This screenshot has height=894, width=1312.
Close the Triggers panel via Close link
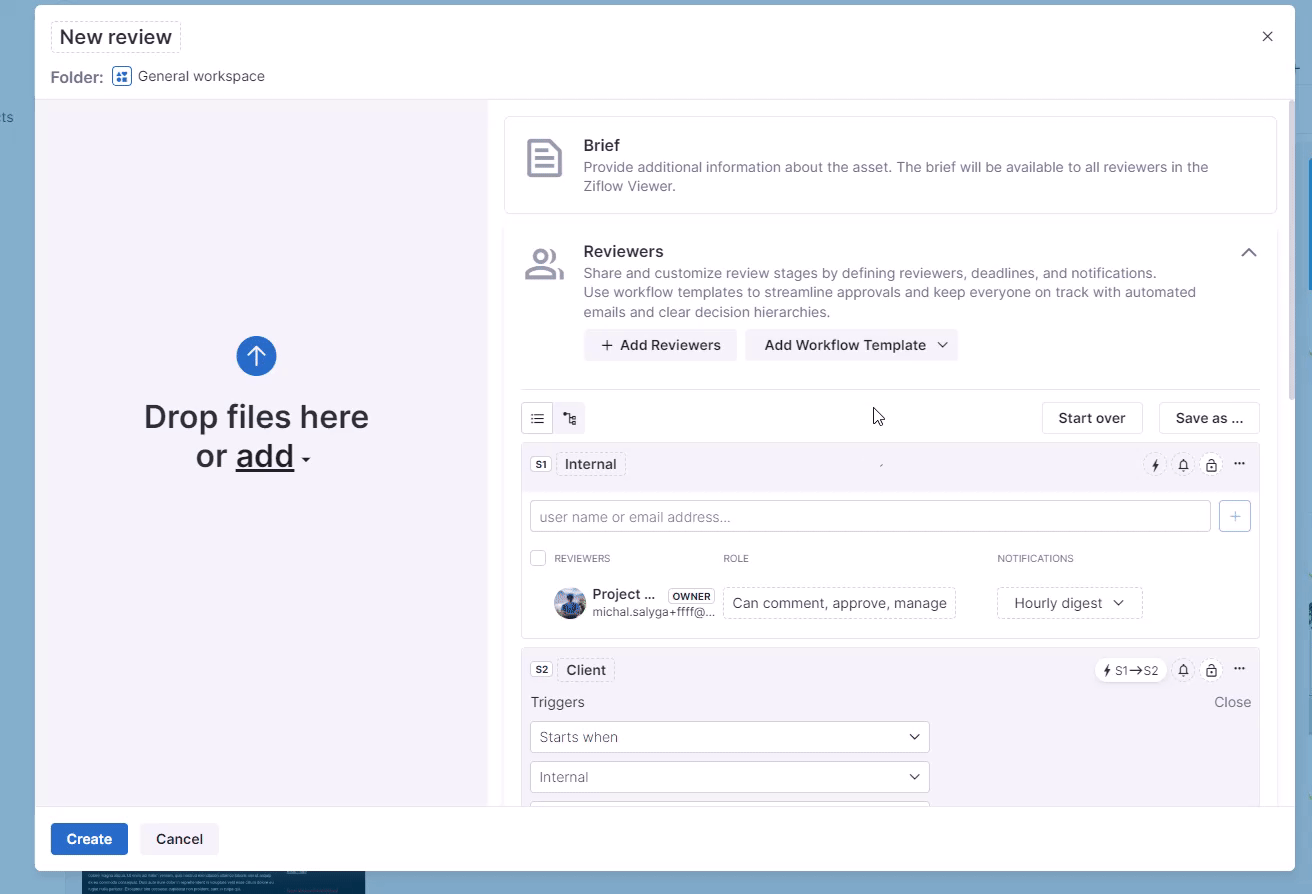1232,702
